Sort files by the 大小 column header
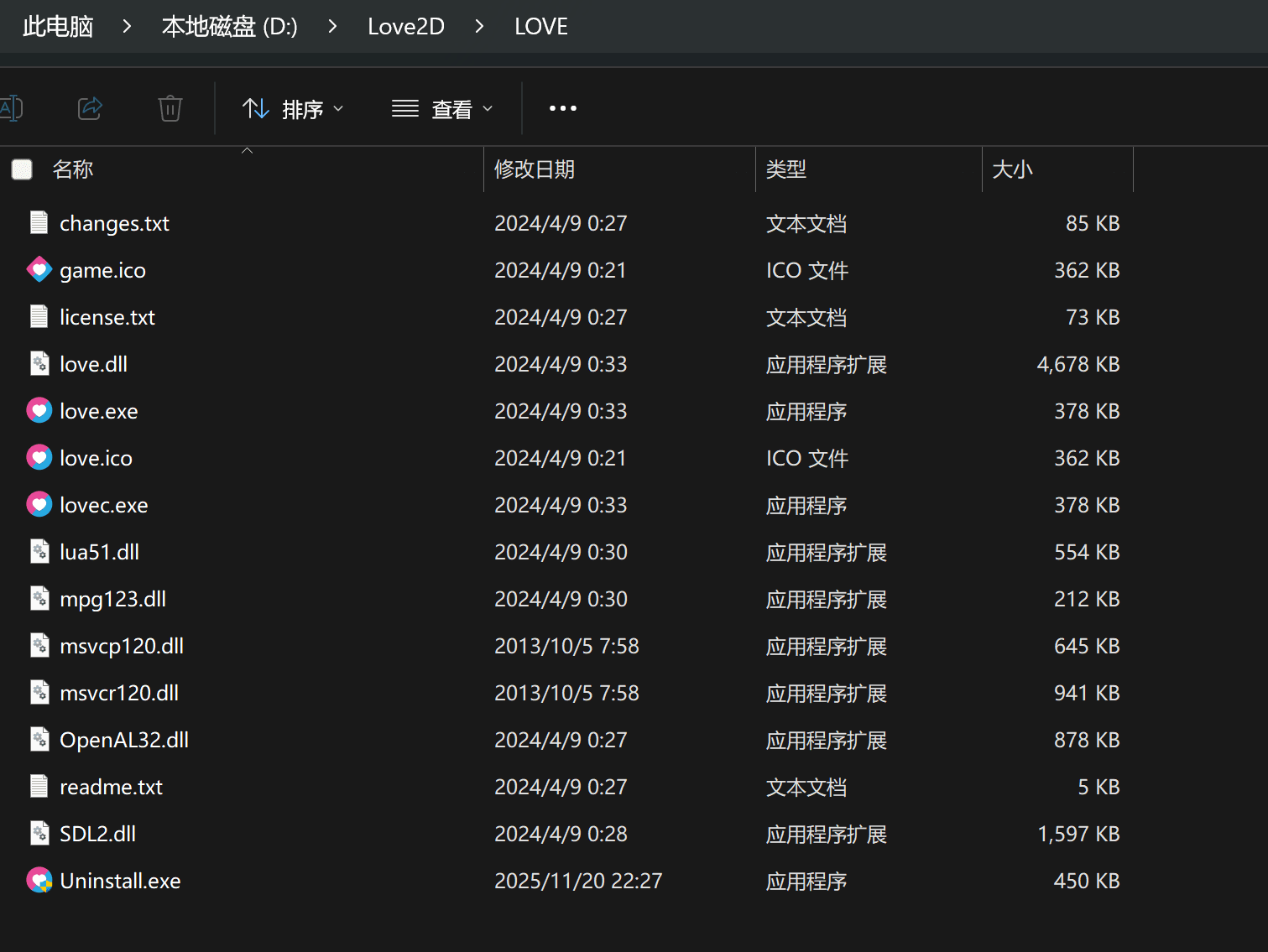 pos(1012,169)
